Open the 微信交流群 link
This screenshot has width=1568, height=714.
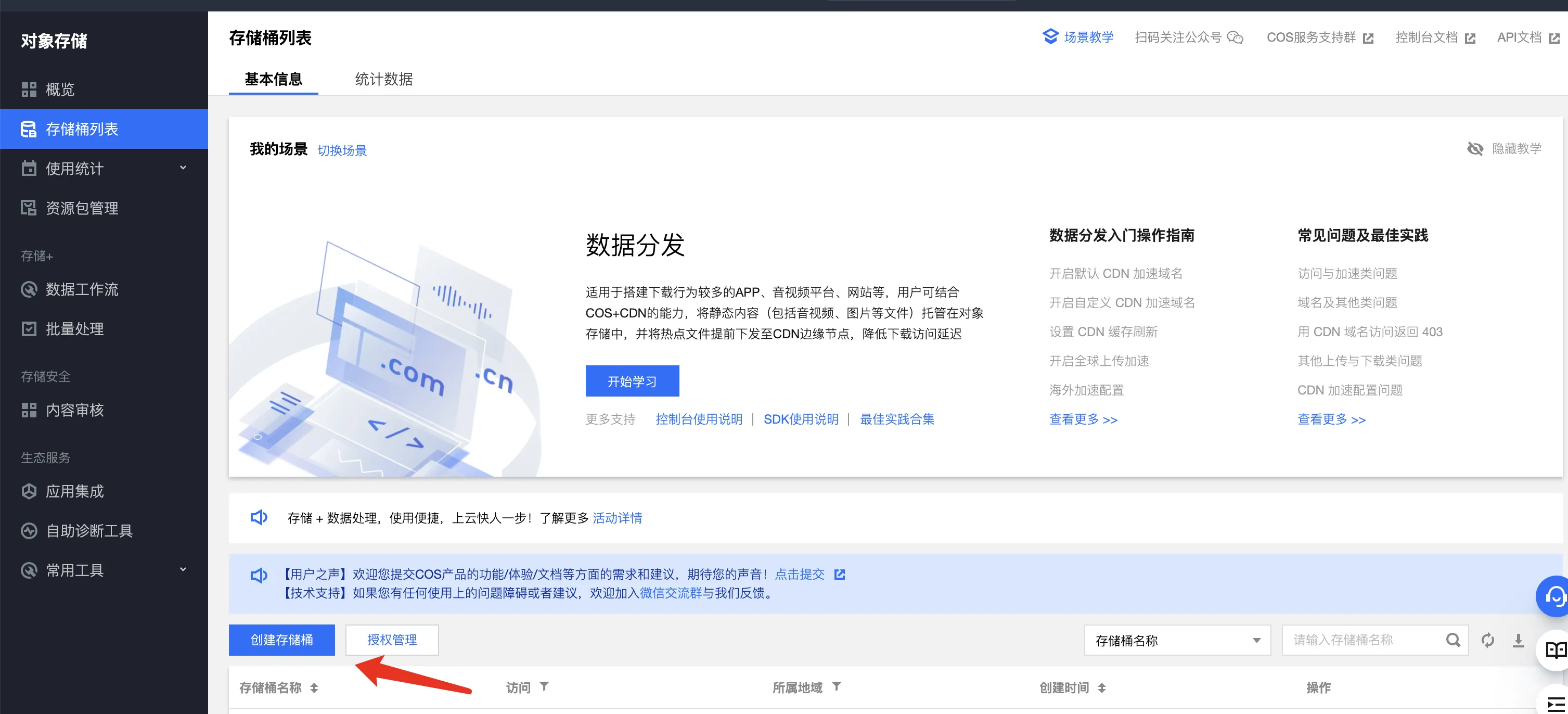click(x=670, y=593)
